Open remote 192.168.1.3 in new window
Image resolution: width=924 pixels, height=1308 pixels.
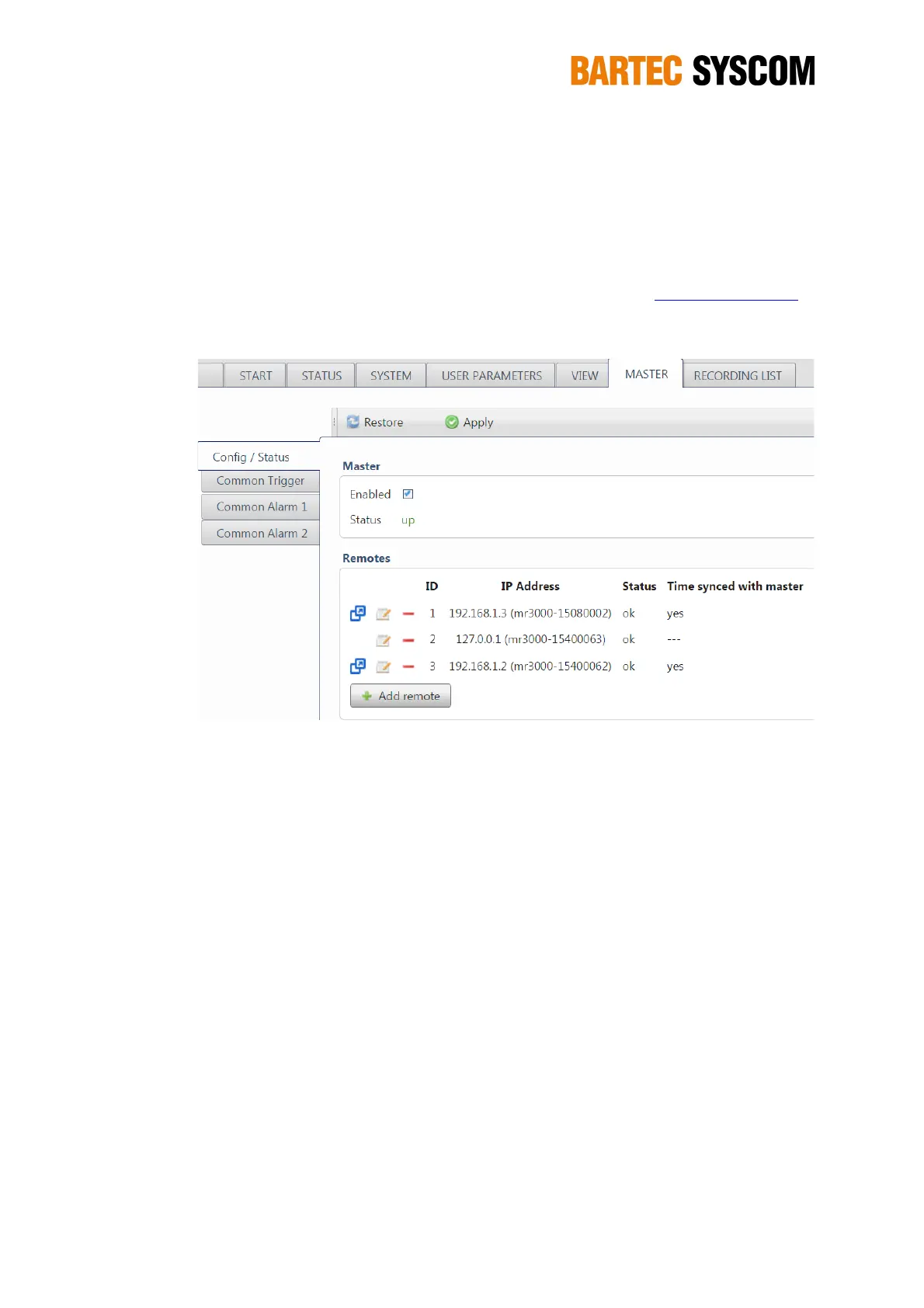pyautogui.click(x=358, y=614)
